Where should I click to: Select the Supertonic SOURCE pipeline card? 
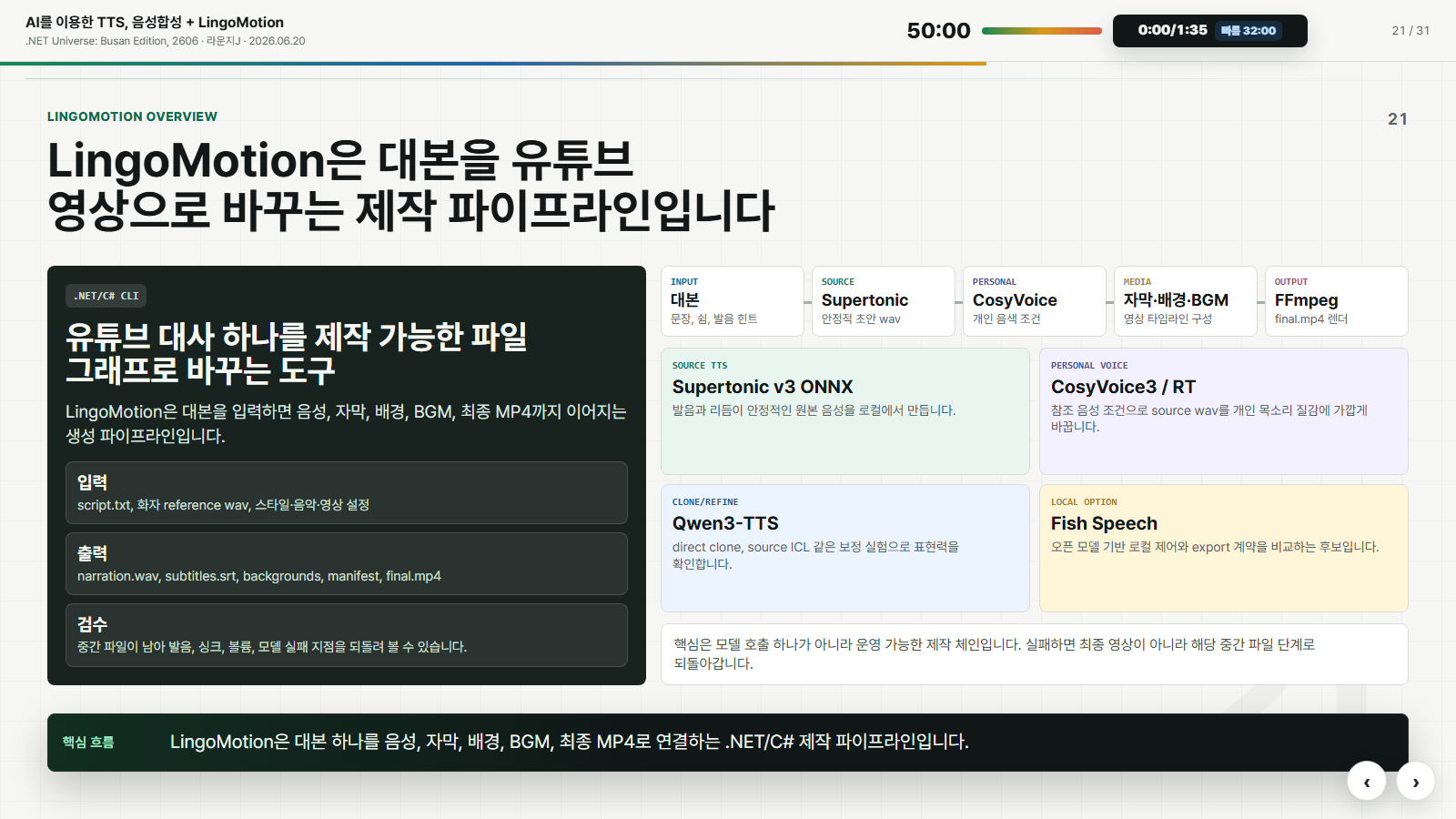point(884,301)
